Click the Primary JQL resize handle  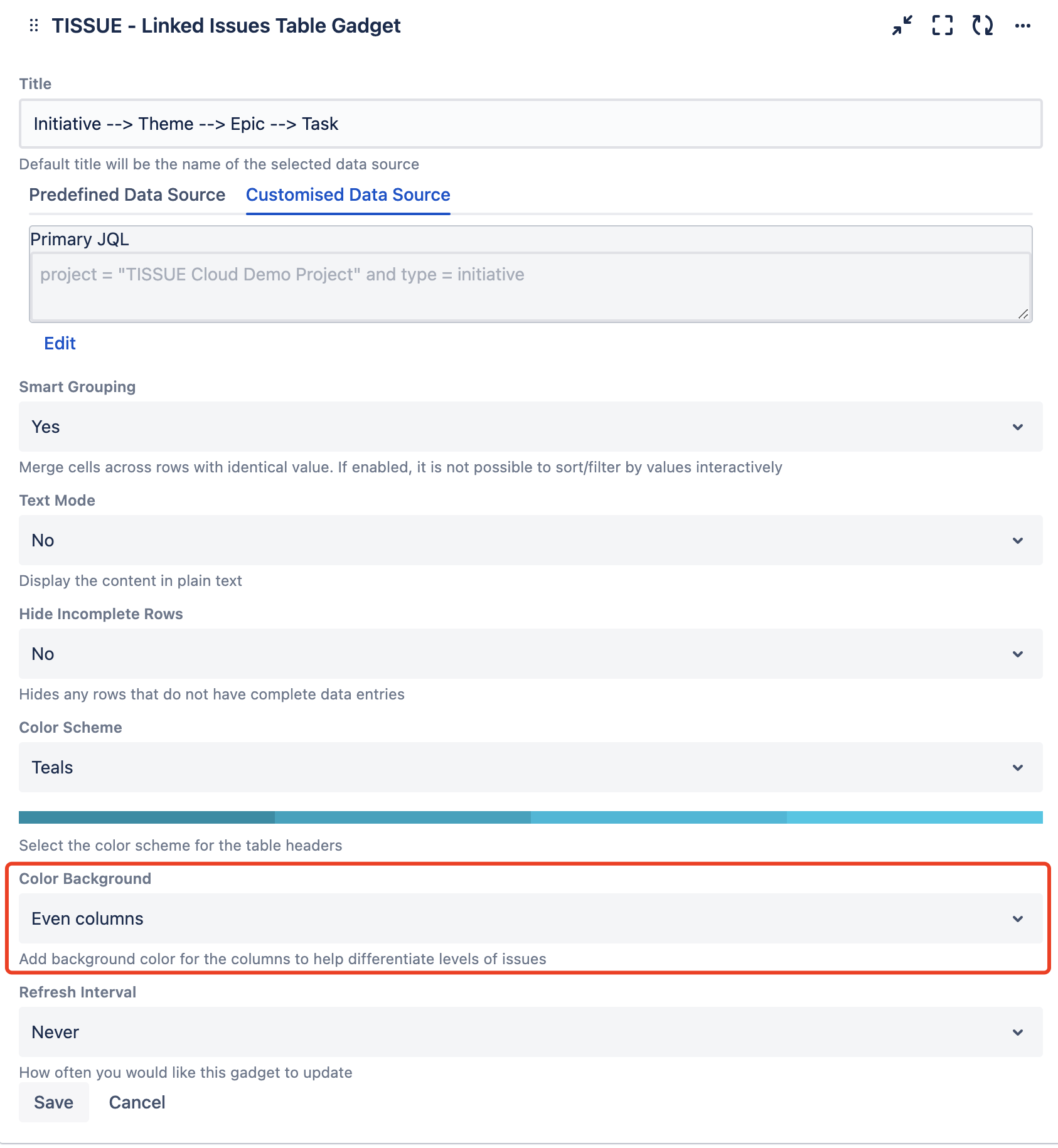[x=1023, y=314]
